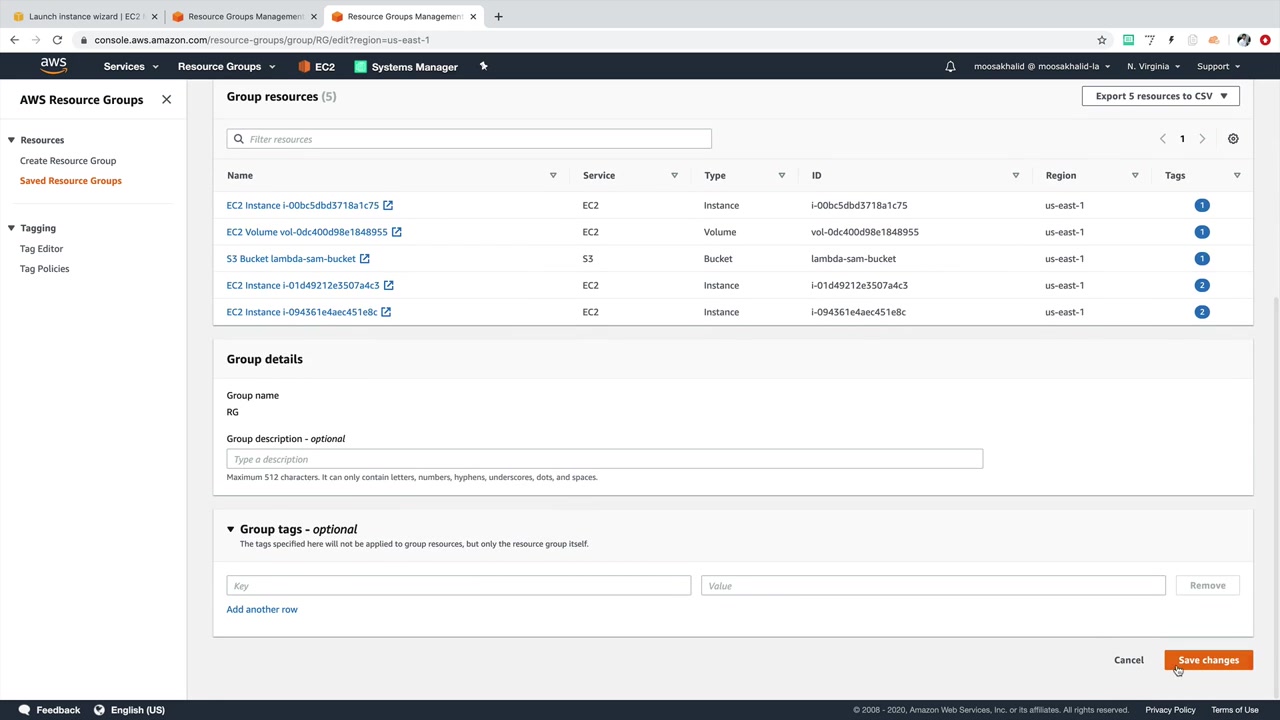The height and width of the screenshot is (720, 1280).
Task: Go back using the browser back arrow
Action: [14, 40]
